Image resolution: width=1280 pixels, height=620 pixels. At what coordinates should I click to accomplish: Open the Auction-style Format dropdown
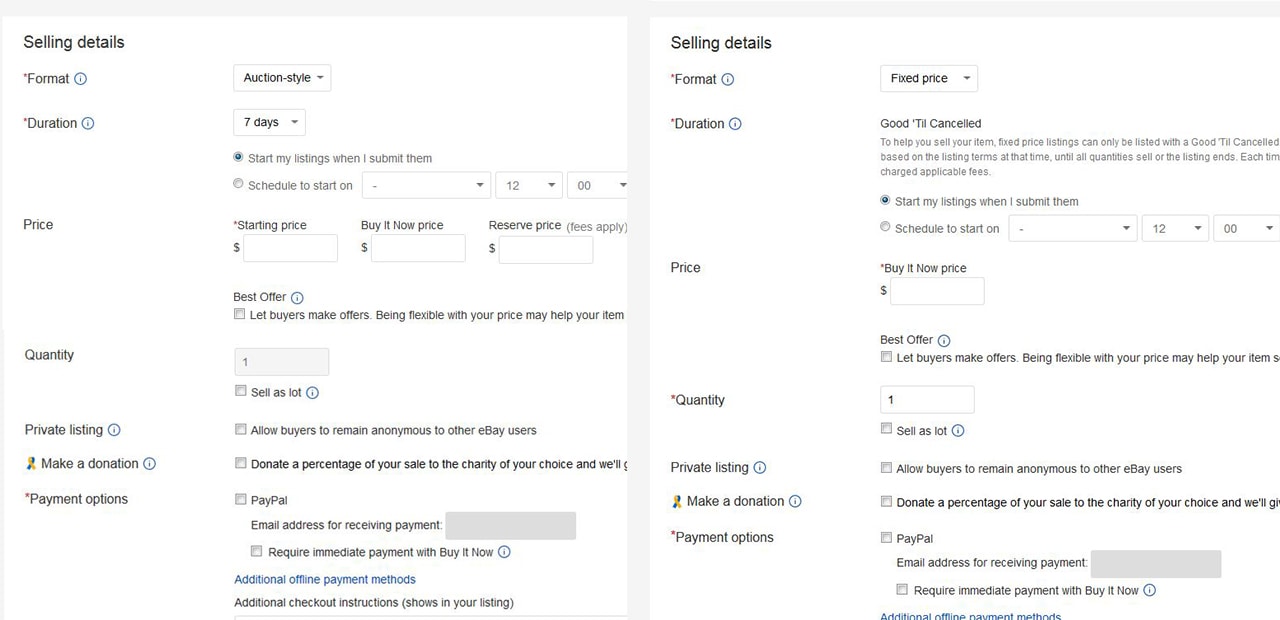pyautogui.click(x=282, y=77)
